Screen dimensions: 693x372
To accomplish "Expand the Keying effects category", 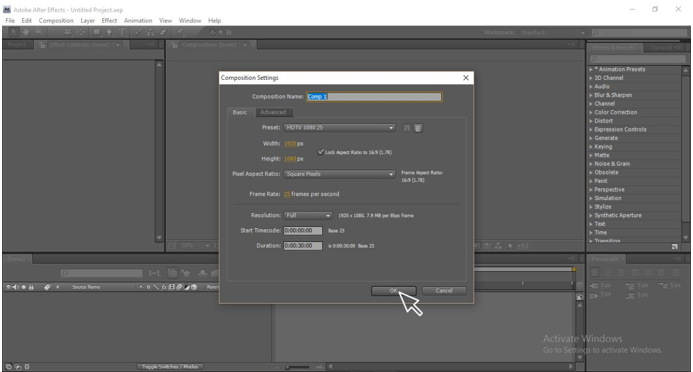I will point(590,147).
